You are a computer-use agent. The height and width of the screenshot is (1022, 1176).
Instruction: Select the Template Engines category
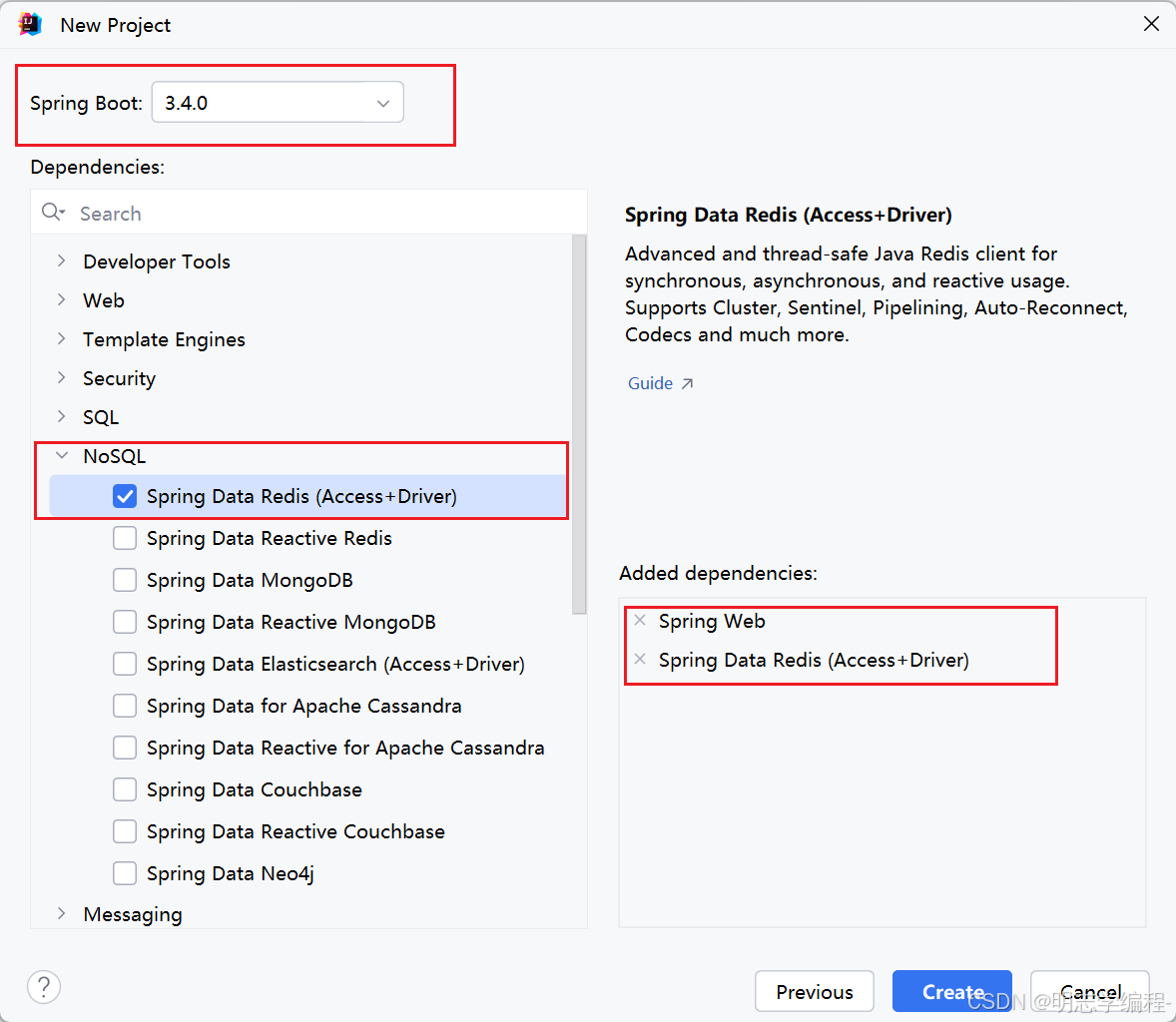click(164, 339)
